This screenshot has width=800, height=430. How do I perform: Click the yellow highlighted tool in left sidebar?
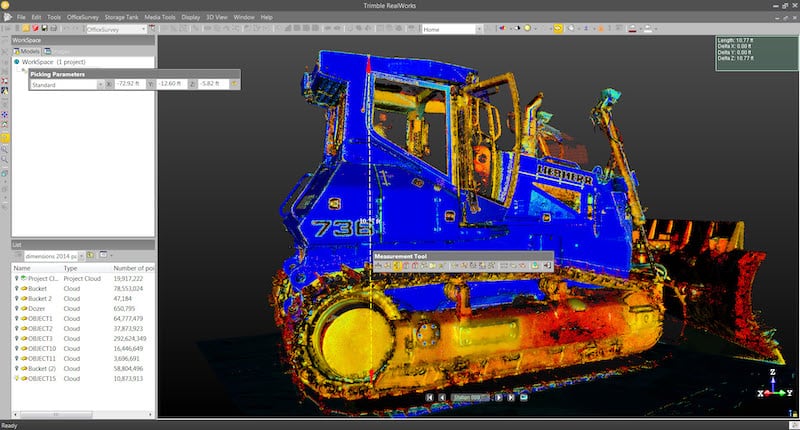pyautogui.click(x=5, y=138)
